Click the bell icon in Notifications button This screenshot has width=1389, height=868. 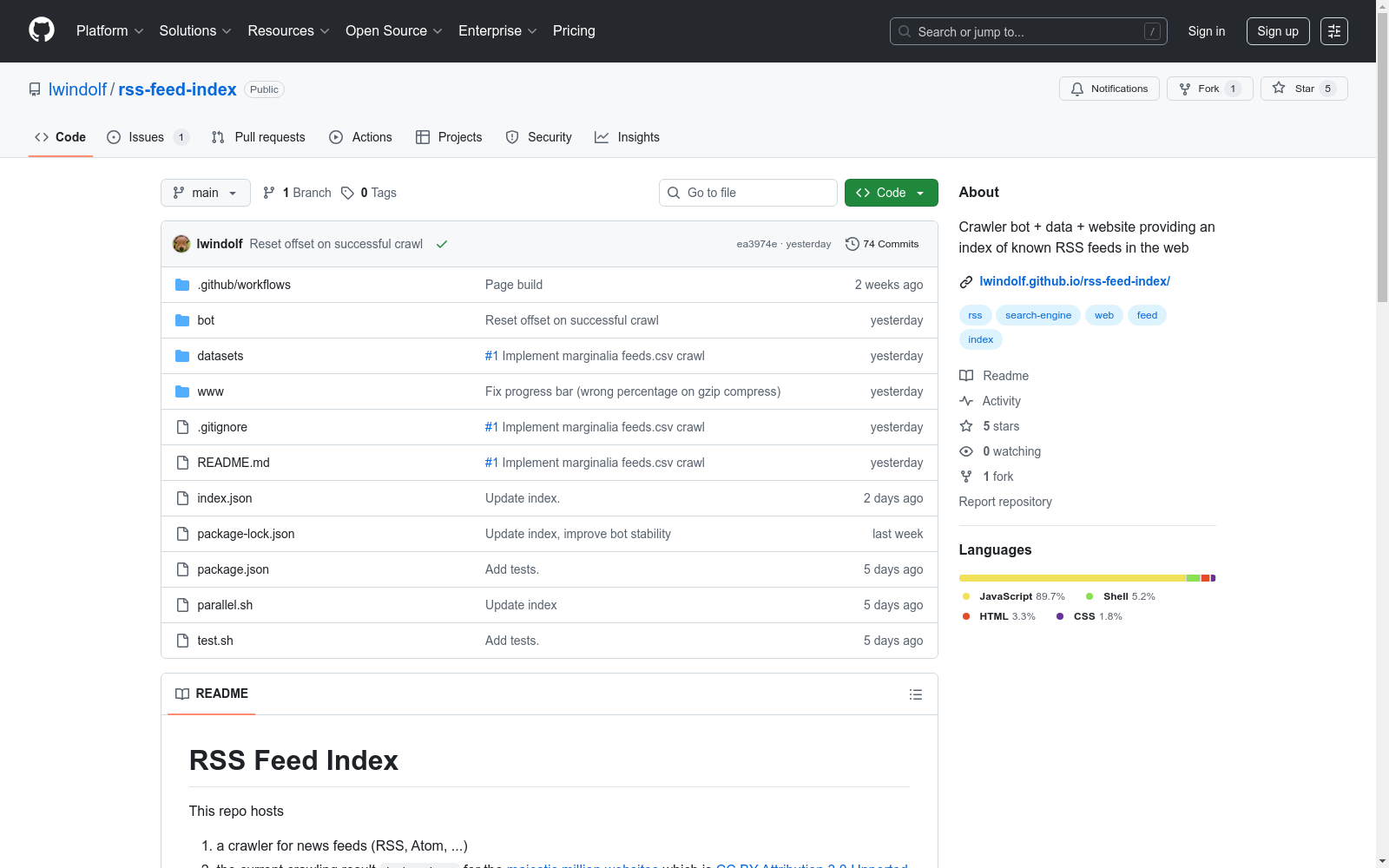coord(1077,89)
